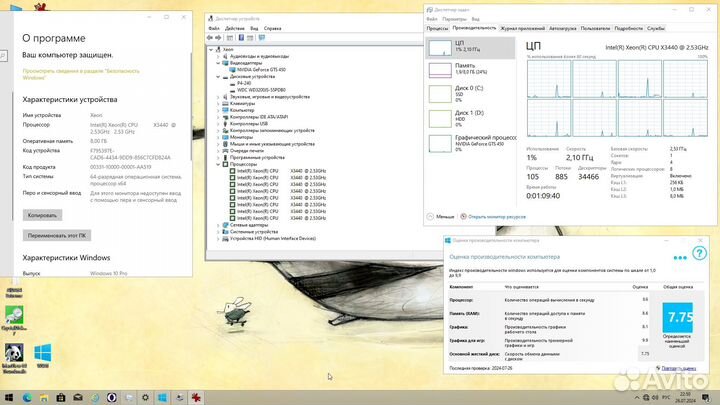Screen dimensions: 720x405
Task: Collapse the Xeon root node
Action: (211, 50)
